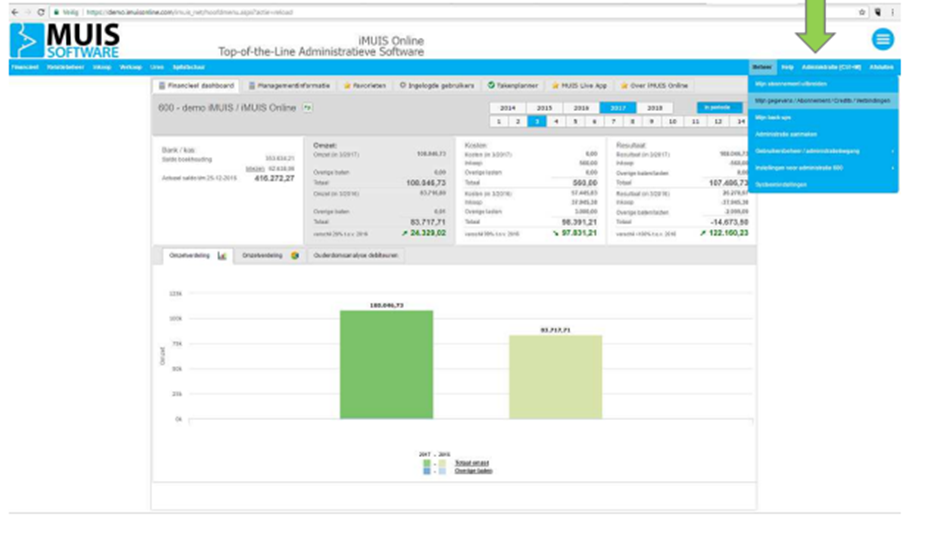Open Administratie menu in top bar
Image resolution: width=945 pixels, height=558 pixels.
click(831, 67)
